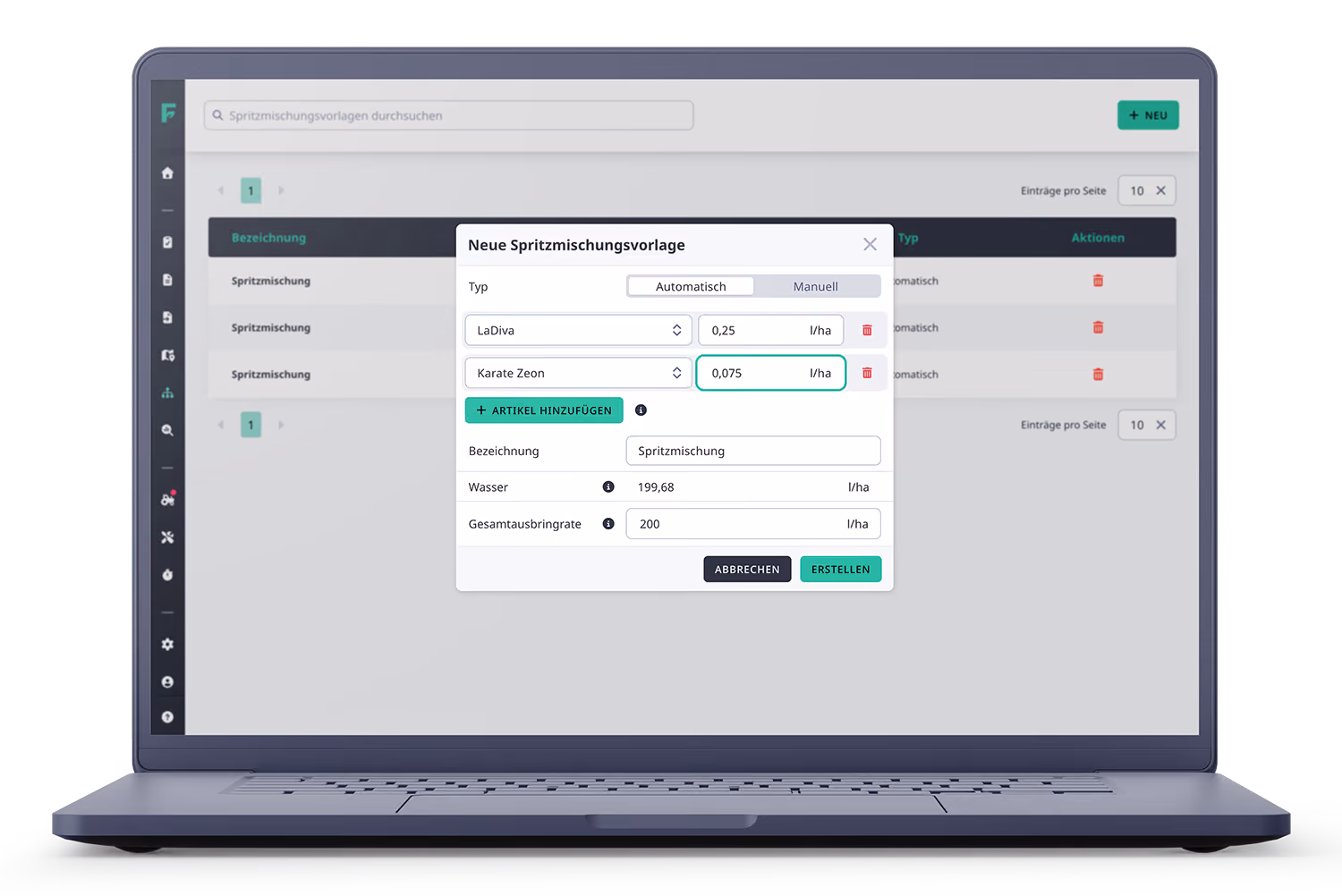Viewport: 1342px width, 896px height.
Task: Select page 1 in top pagination
Action: click(251, 190)
